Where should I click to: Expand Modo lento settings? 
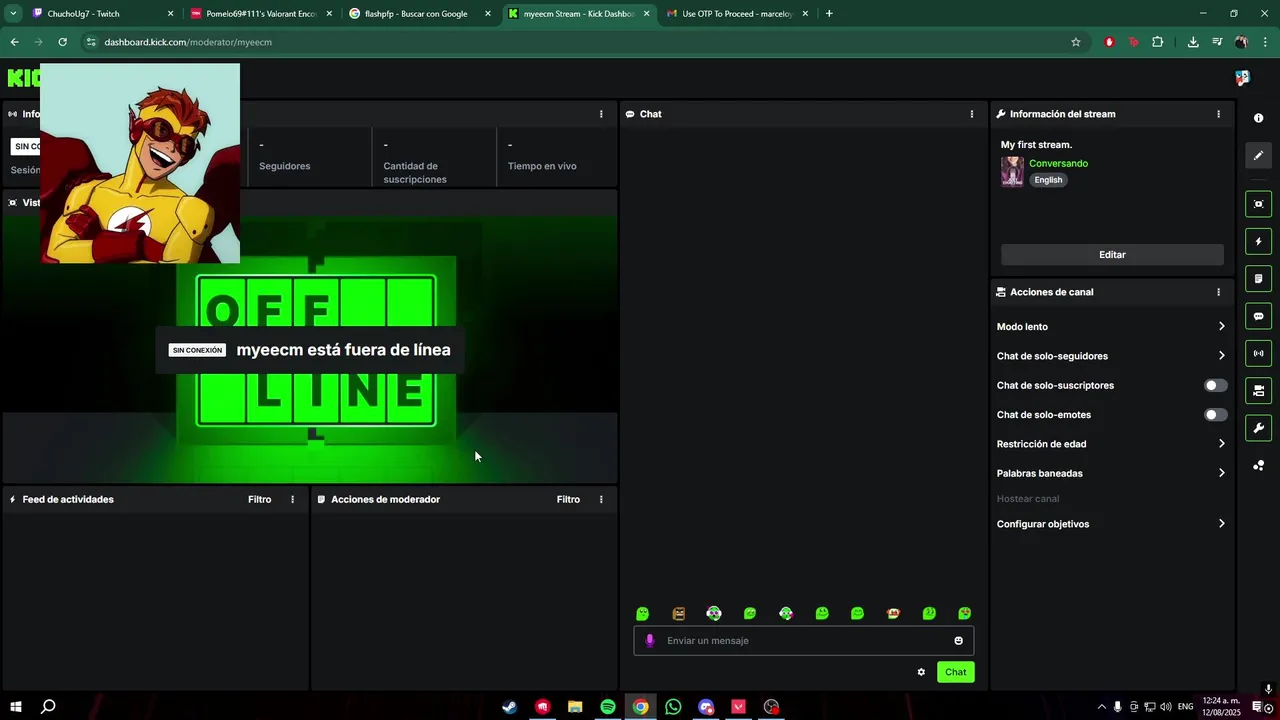1111,327
